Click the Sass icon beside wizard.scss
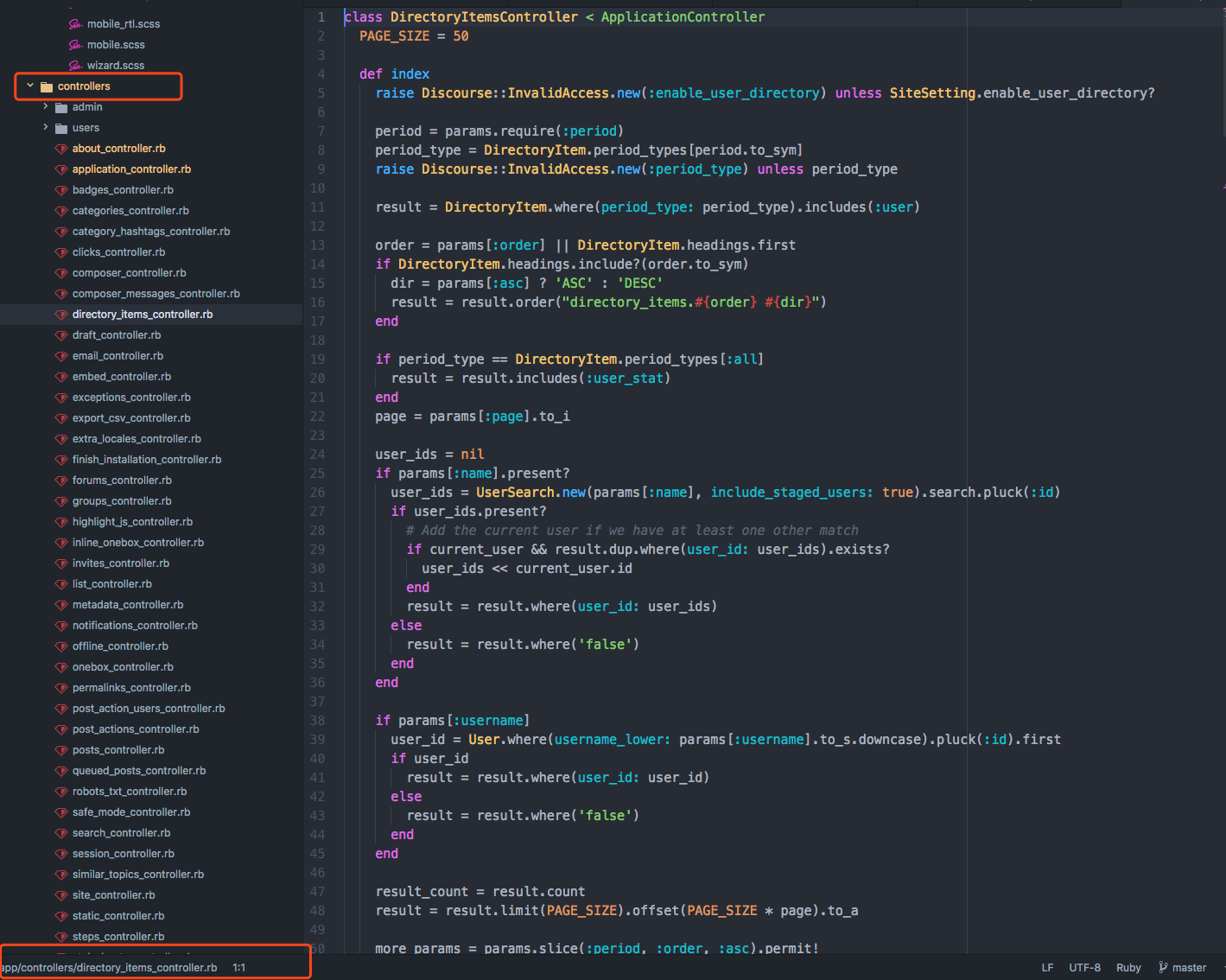Image resolution: width=1226 pixels, height=980 pixels. [76, 66]
